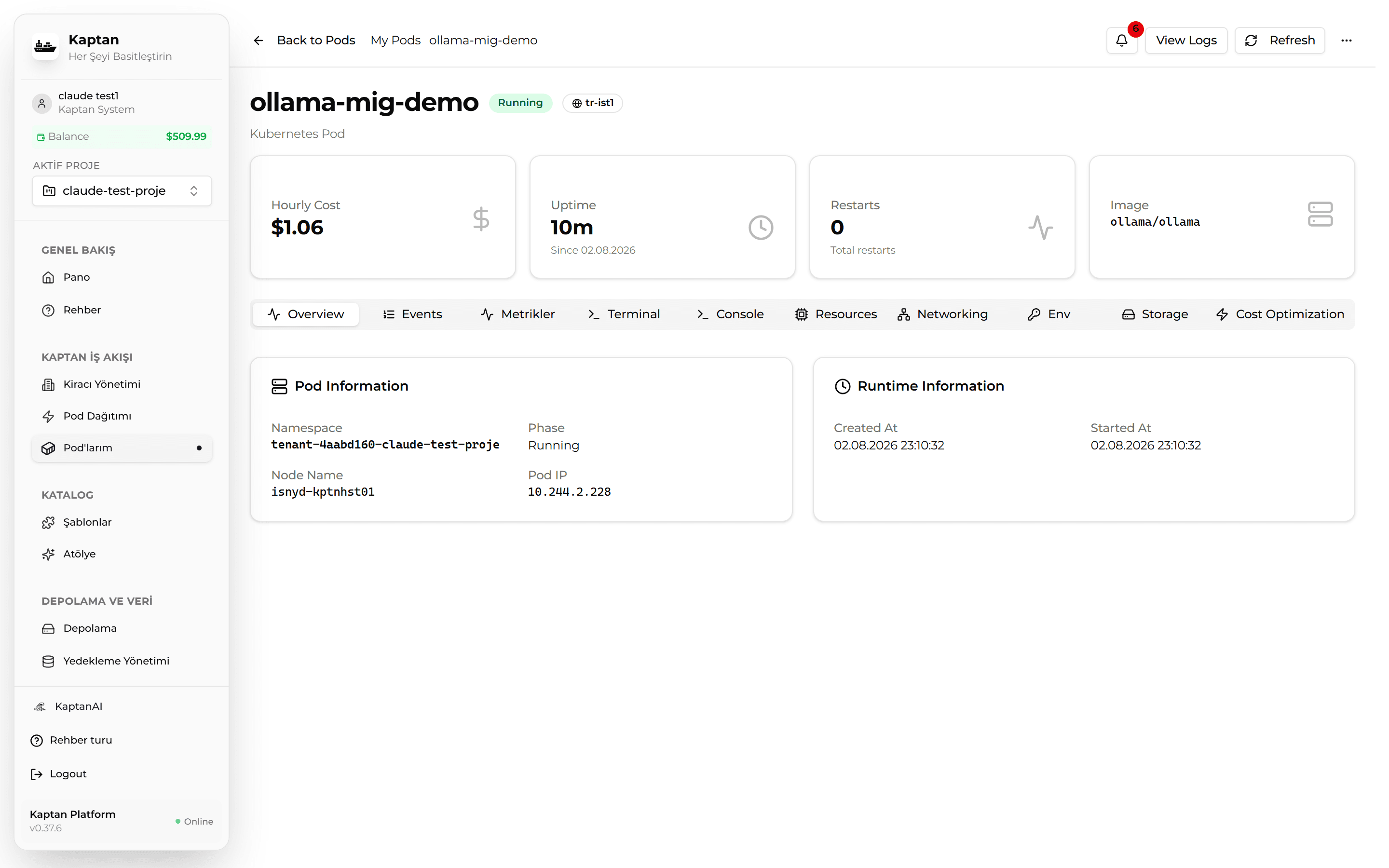Switch to the Resources tab

click(836, 314)
